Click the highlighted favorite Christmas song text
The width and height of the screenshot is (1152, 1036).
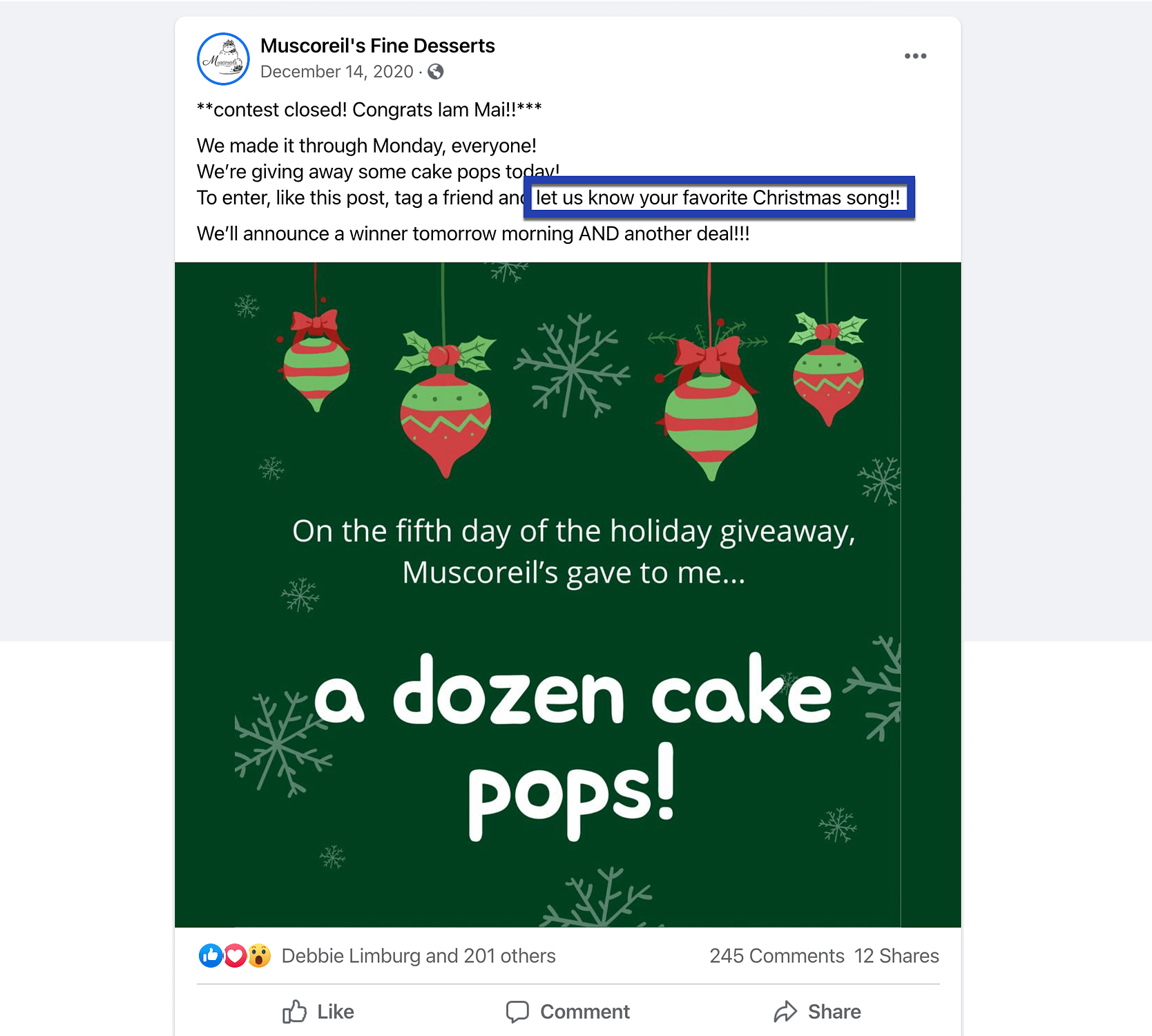718,198
